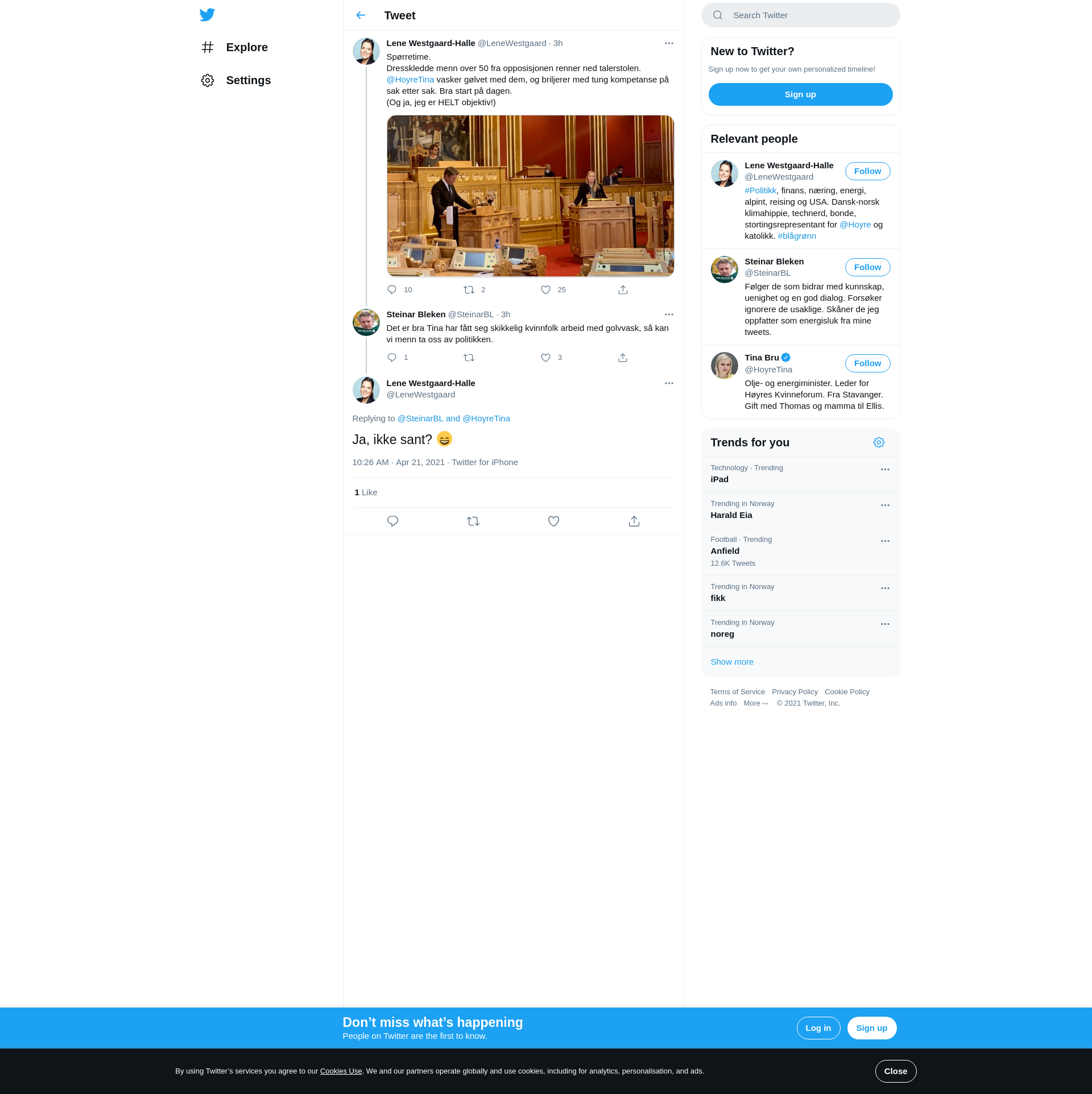Open Explore from the sidebar

234,47
